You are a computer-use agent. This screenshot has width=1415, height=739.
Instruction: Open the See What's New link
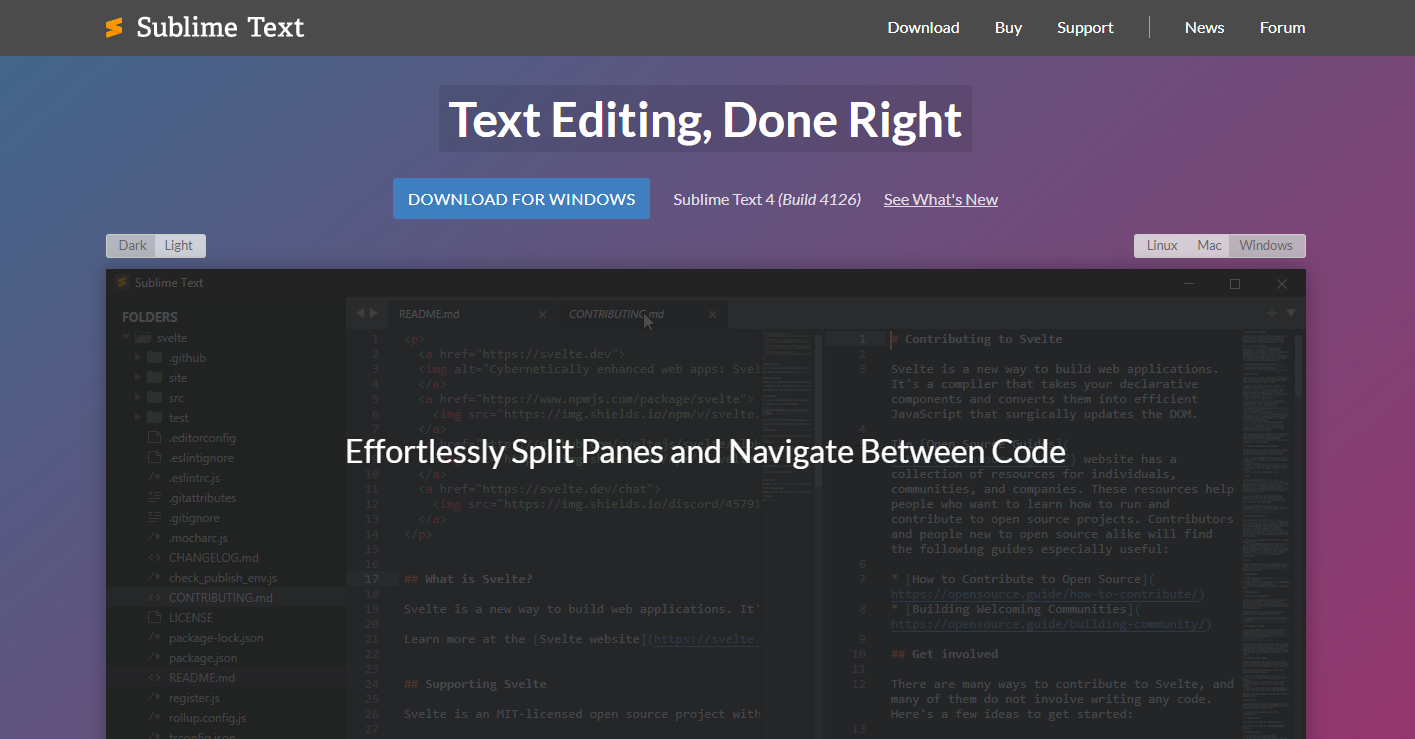tap(940, 200)
